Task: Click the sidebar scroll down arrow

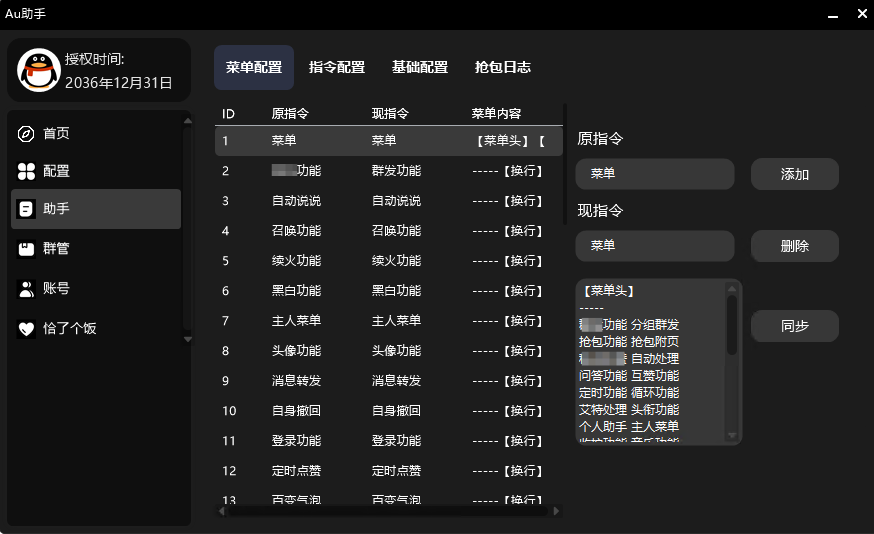Action: [187, 339]
